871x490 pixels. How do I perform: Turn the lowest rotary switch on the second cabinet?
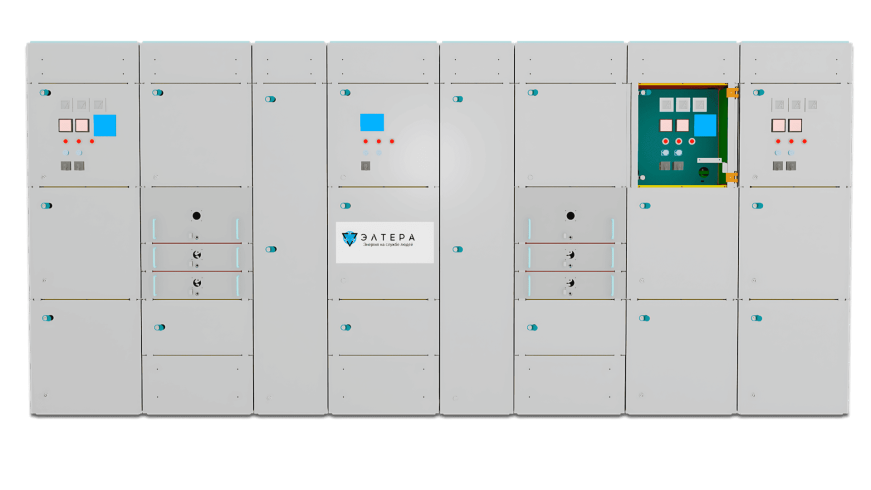[x=197, y=283]
